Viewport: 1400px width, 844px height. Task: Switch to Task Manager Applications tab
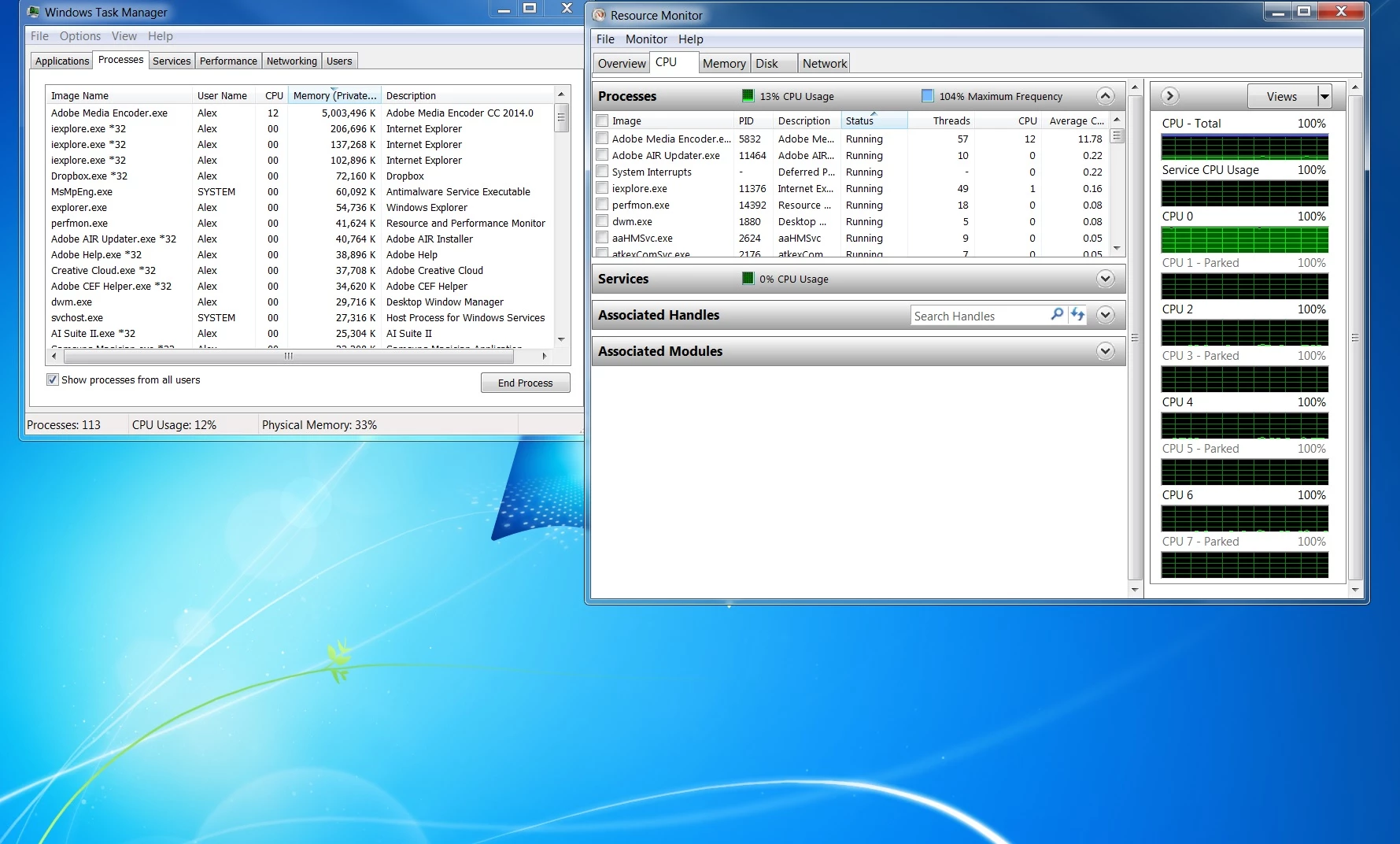coord(62,61)
